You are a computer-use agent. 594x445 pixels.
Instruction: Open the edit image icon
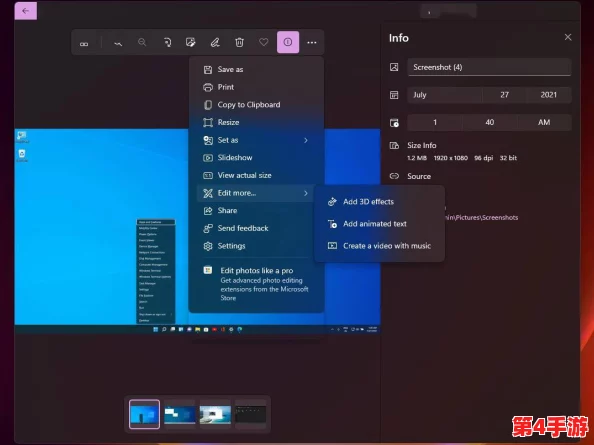191,42
